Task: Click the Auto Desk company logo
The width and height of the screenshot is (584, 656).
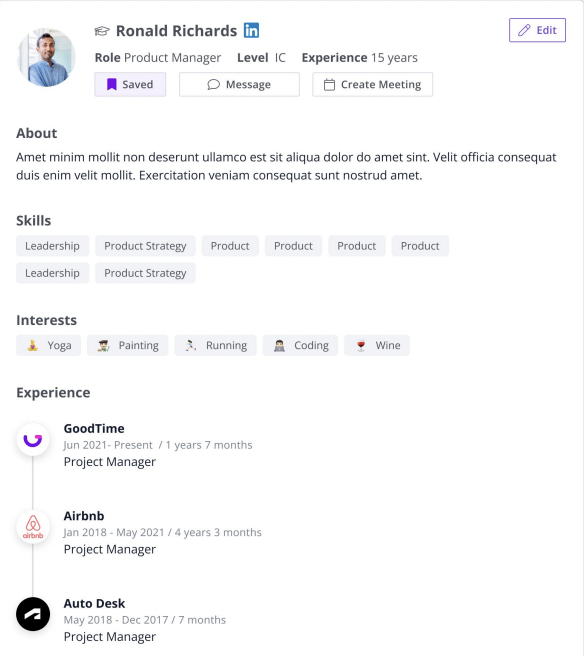Action: [33, 614]
